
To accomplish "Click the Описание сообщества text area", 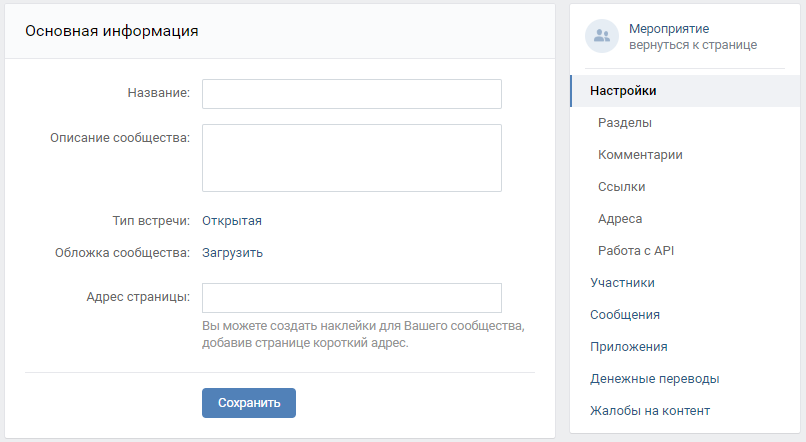I will pyautogui.click(x=351, y=157).
